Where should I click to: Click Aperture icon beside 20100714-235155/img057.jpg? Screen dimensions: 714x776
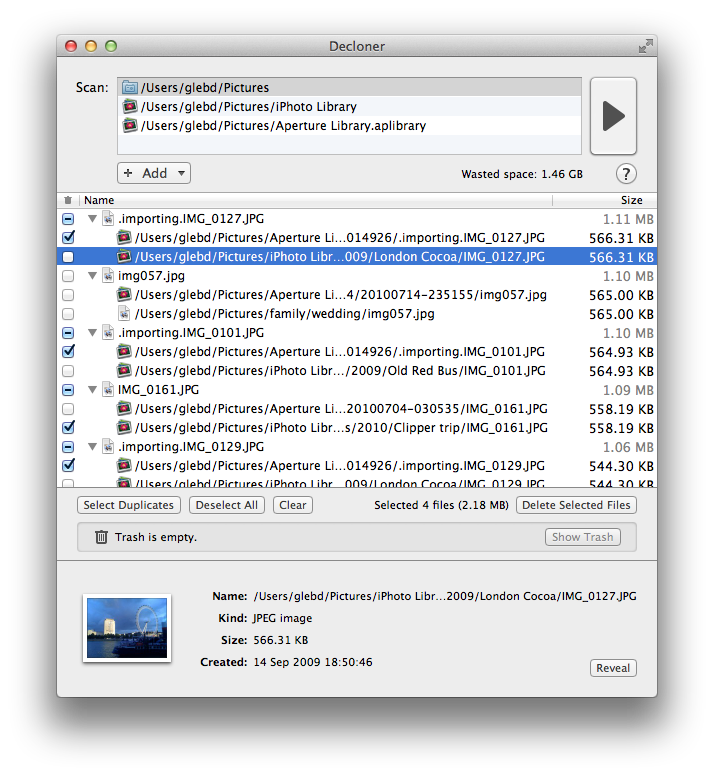tap(124, 294)
